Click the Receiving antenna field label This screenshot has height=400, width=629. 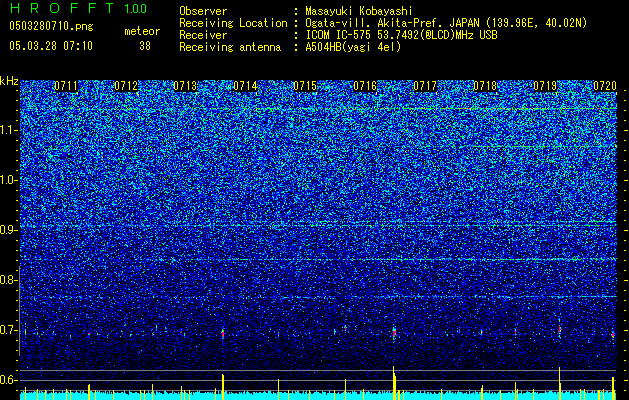pos(230,47)
